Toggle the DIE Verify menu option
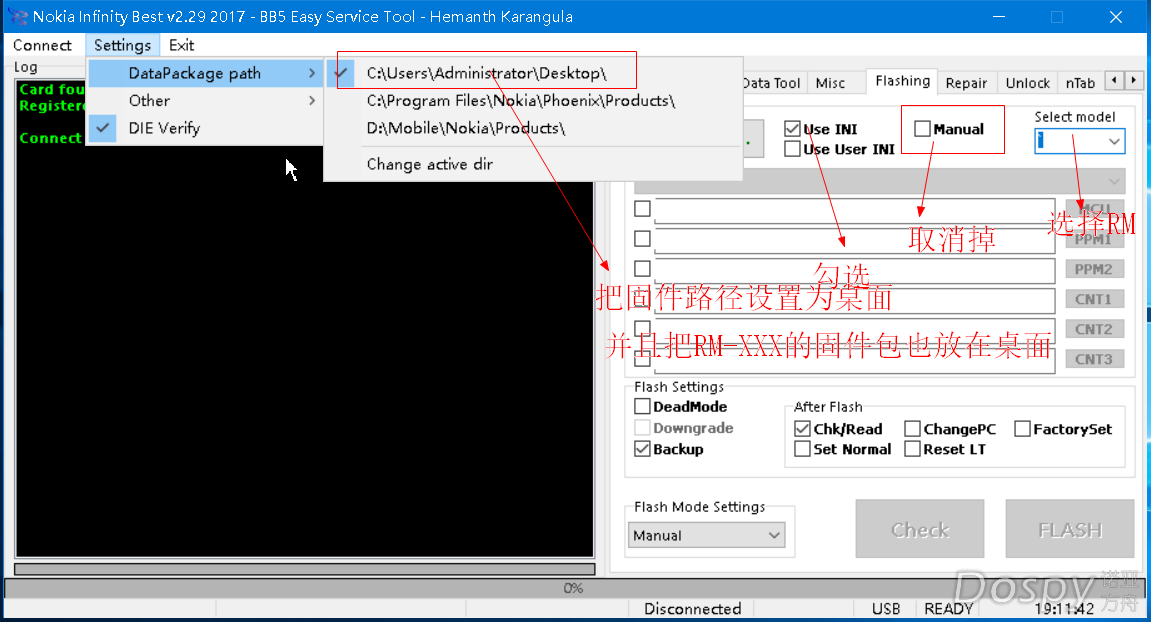Screen dimensions: 1151x622 [205, 128]
